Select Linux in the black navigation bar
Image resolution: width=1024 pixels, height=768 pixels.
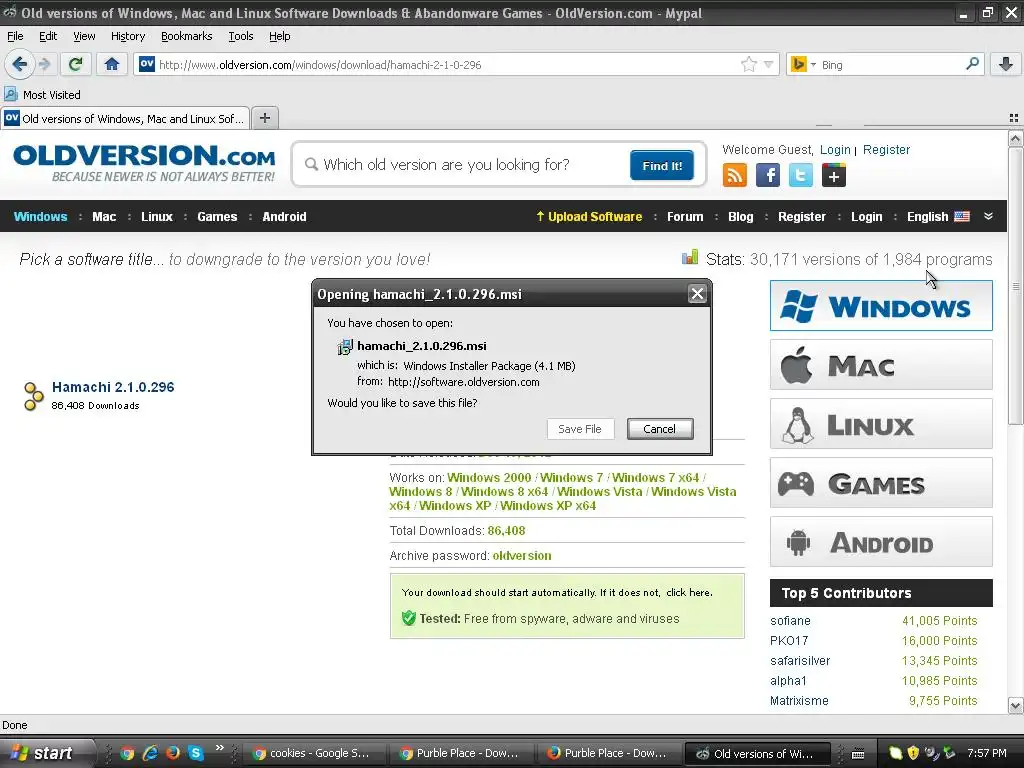157,216
